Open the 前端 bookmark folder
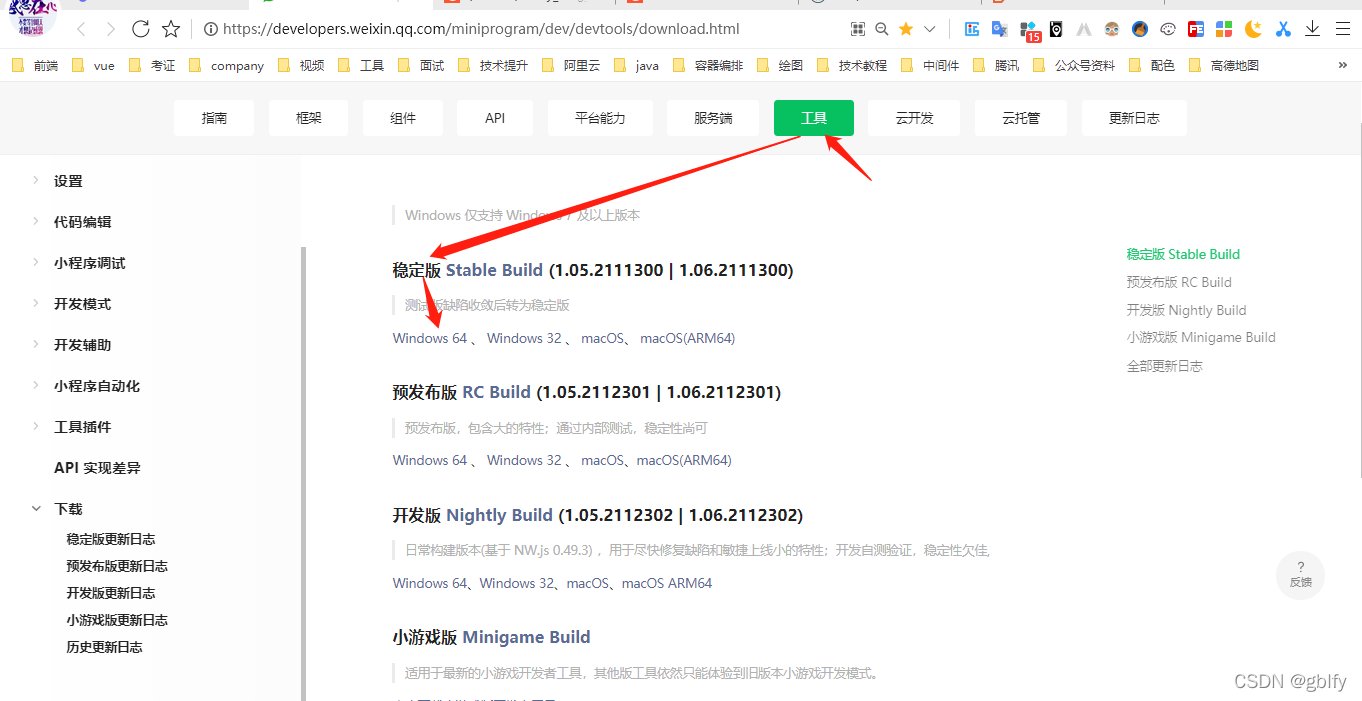1362x701 pixels. pos(34,65)
